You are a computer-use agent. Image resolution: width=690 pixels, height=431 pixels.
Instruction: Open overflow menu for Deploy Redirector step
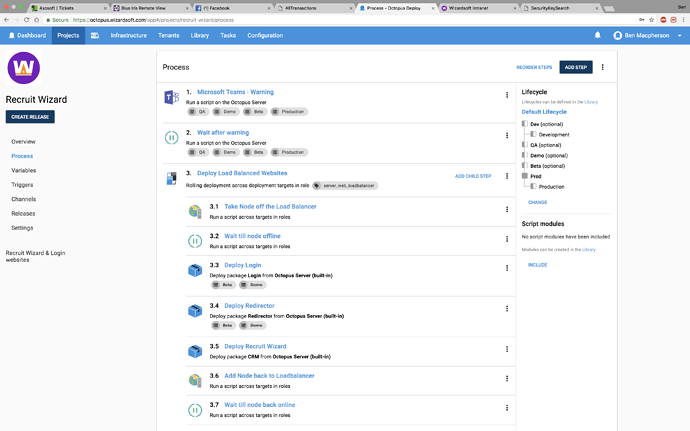[507, 308]
